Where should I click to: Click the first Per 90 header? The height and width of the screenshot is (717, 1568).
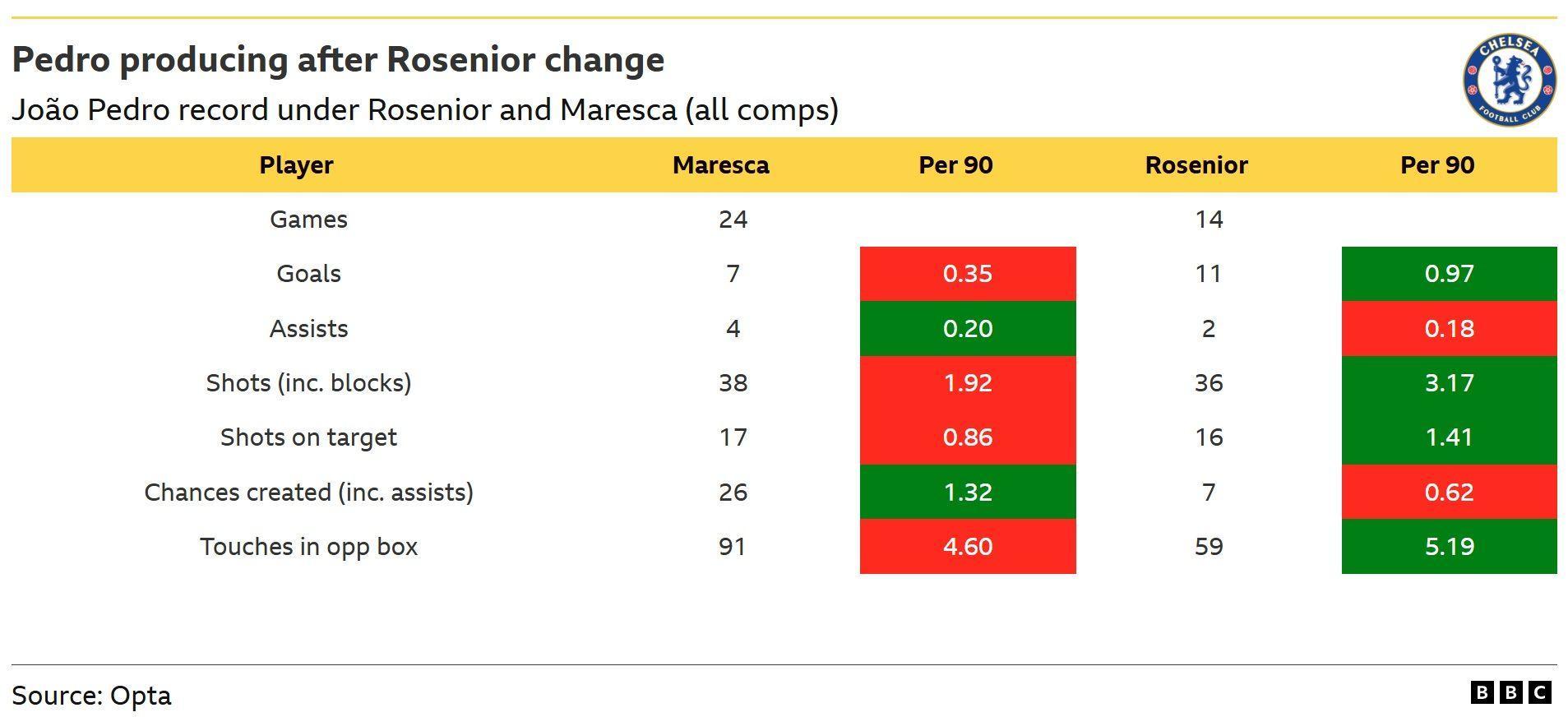click(x=955, y=165)
